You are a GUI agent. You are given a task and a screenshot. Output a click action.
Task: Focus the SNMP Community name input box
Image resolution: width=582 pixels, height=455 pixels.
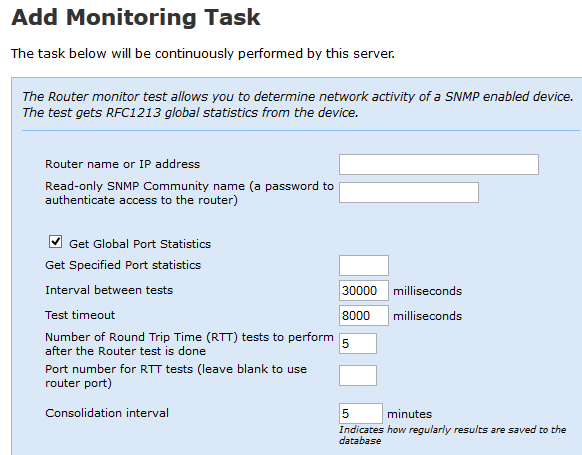pos(409,192)
